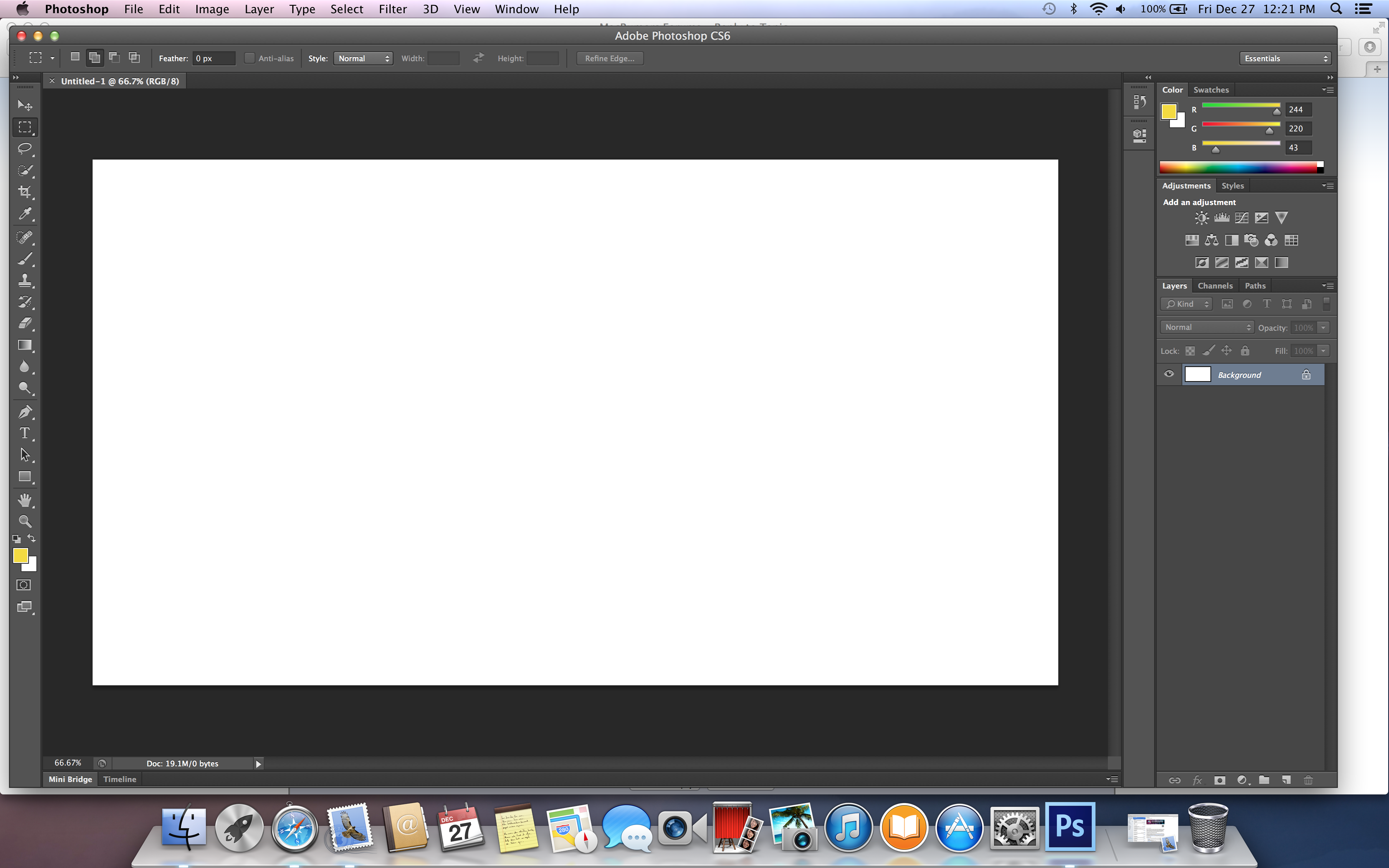Switch to the Channels tab
The width and height of the screenshot is (1389, 868).
click(1215, 285)
